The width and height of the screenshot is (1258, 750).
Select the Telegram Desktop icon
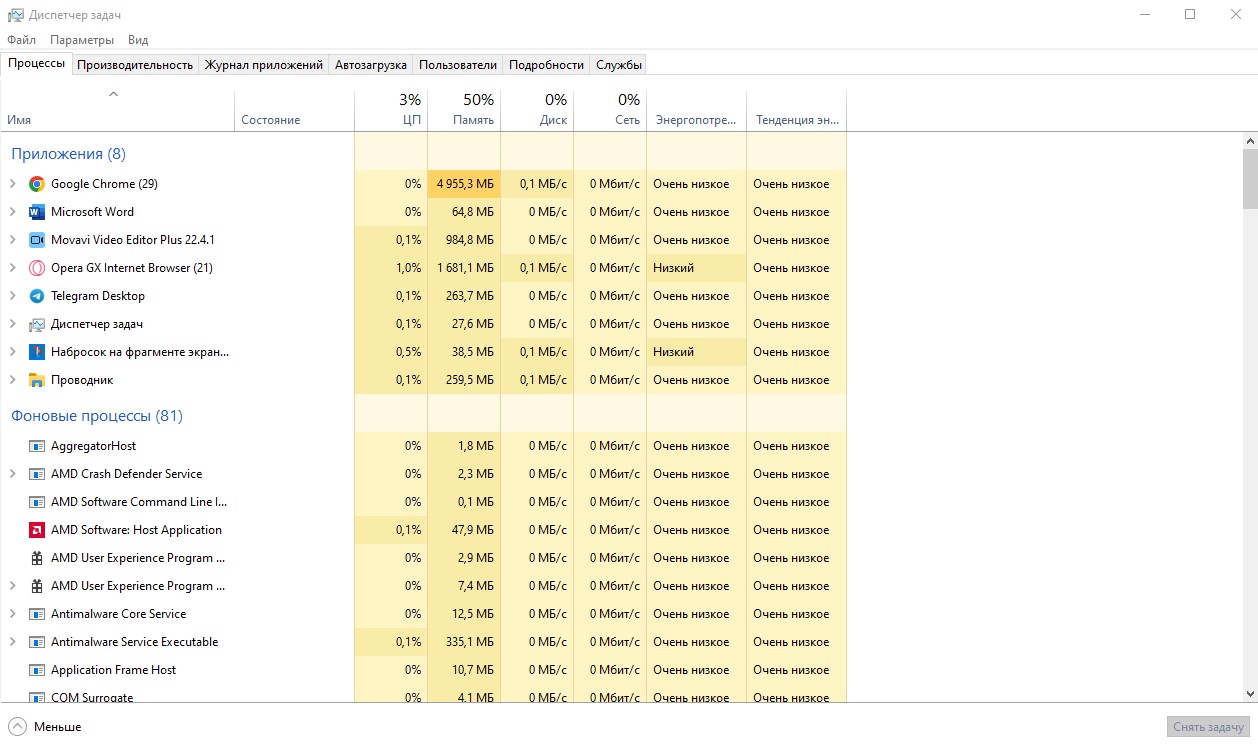point(37,296)
